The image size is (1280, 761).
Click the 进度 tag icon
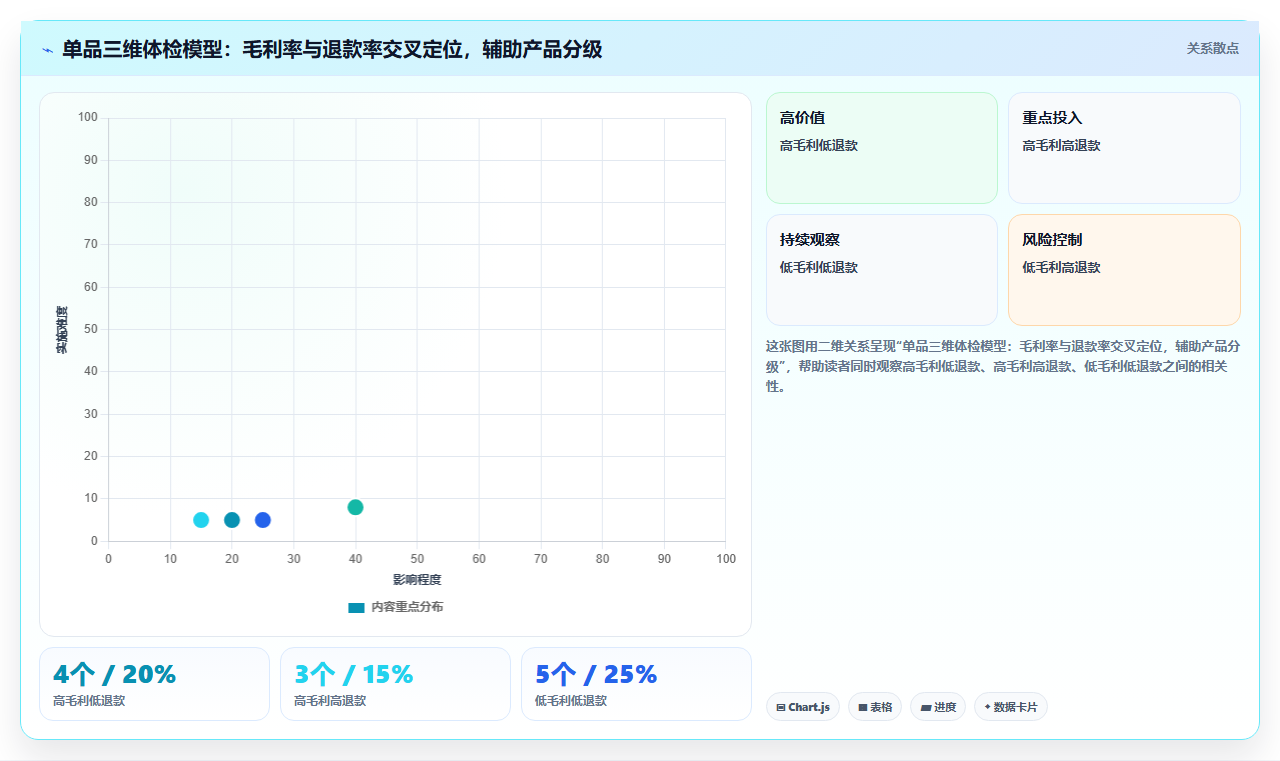(926, 707)
